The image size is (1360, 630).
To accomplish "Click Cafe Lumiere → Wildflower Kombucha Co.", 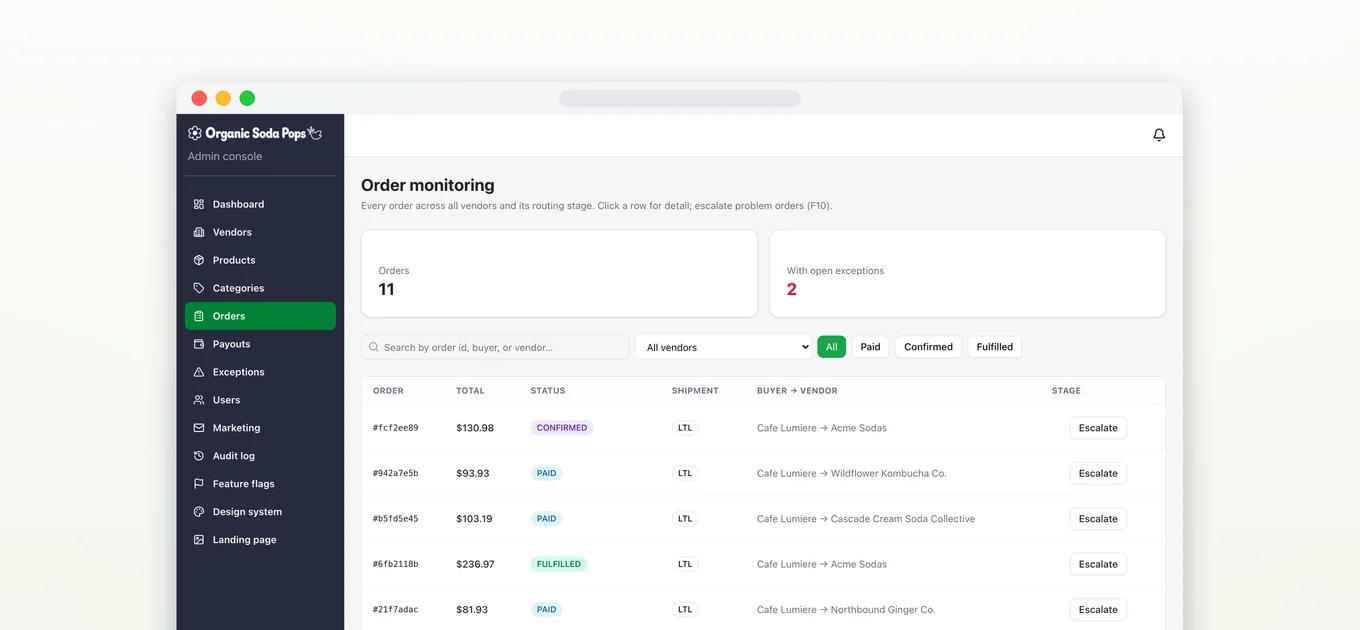I will [x=852, y=473].
